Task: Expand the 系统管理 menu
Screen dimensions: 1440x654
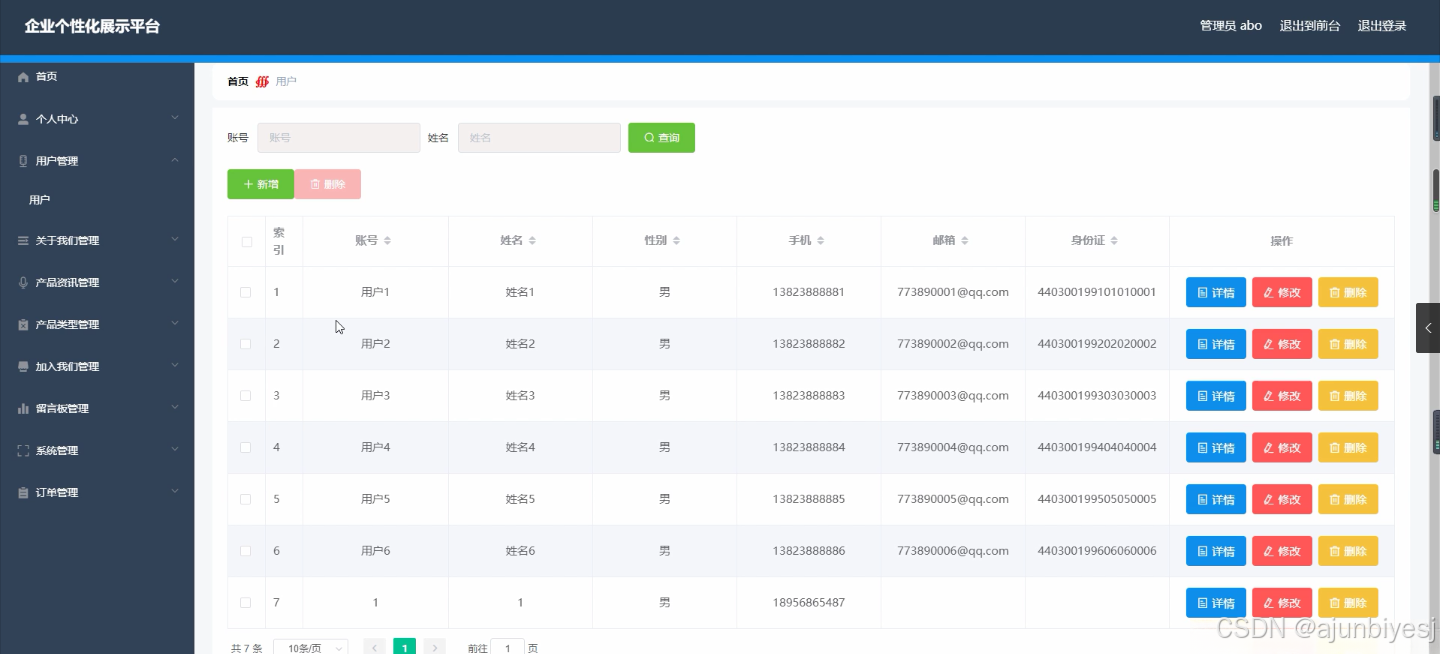Action: (x=175, y=450)
